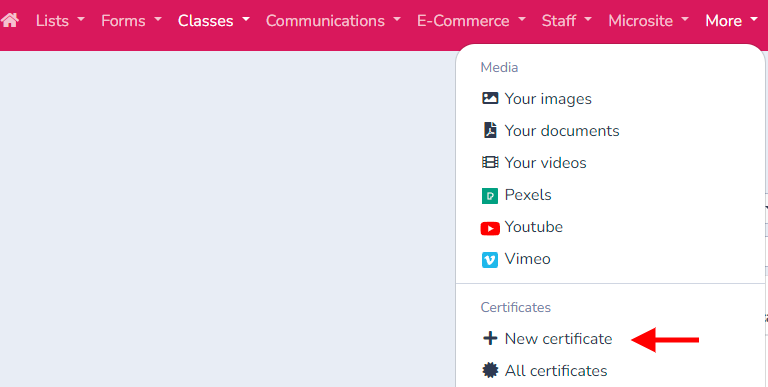Click the badge icon for All certificates

click(x=490, y=370)
